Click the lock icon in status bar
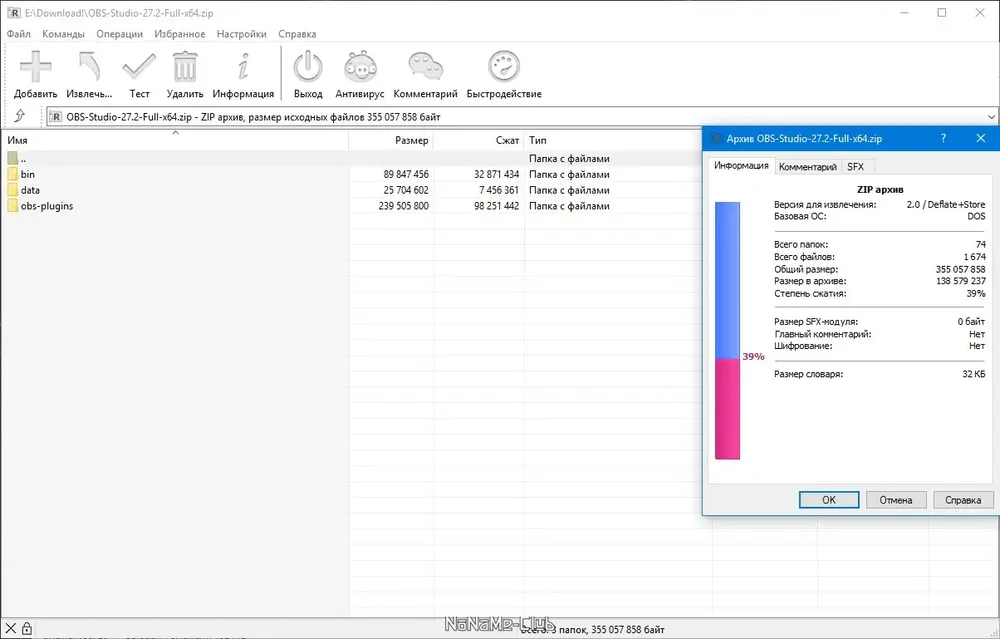 coord(27,628)
